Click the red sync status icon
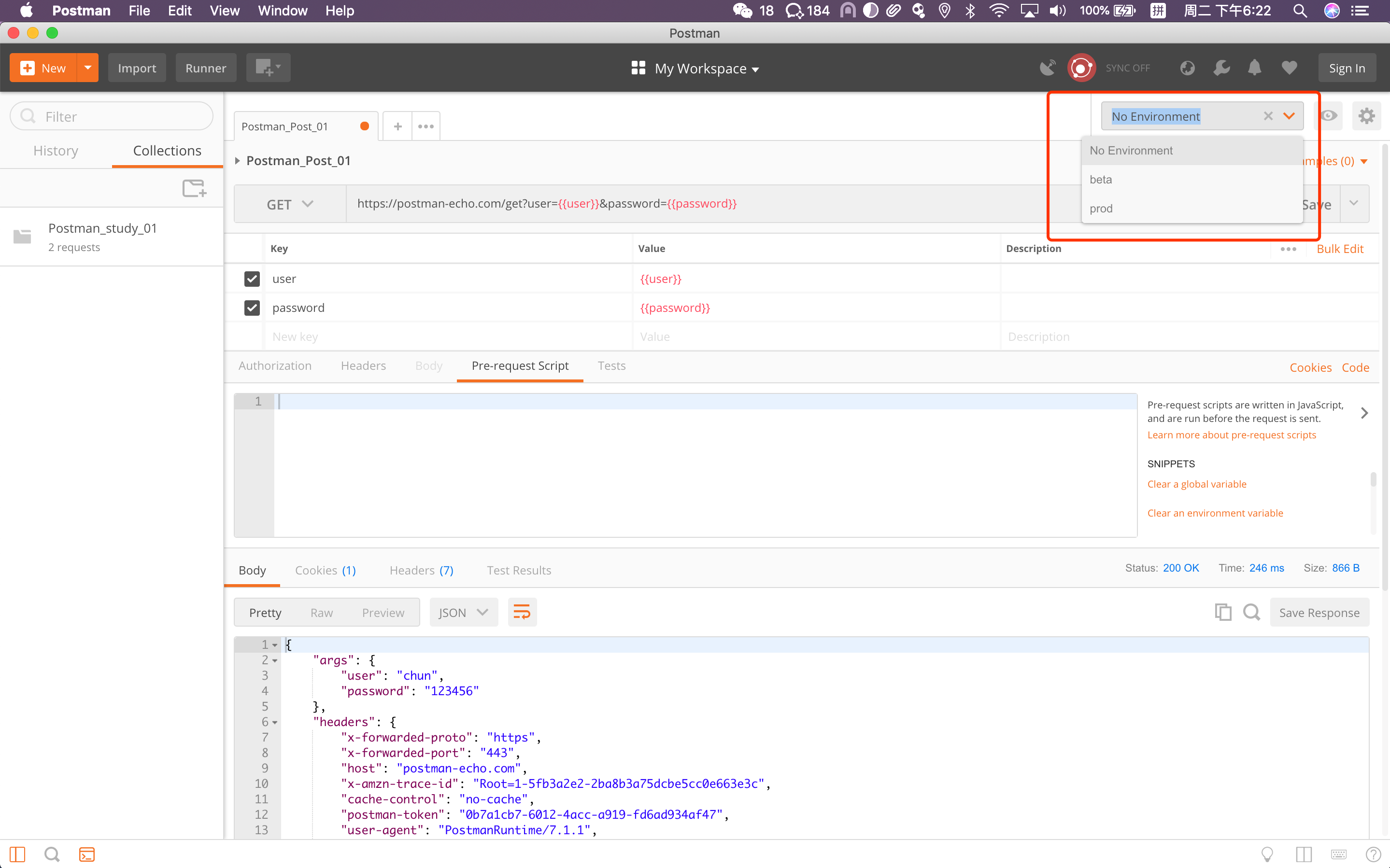Screen dimensions: 1390x868 (1081, 68)
